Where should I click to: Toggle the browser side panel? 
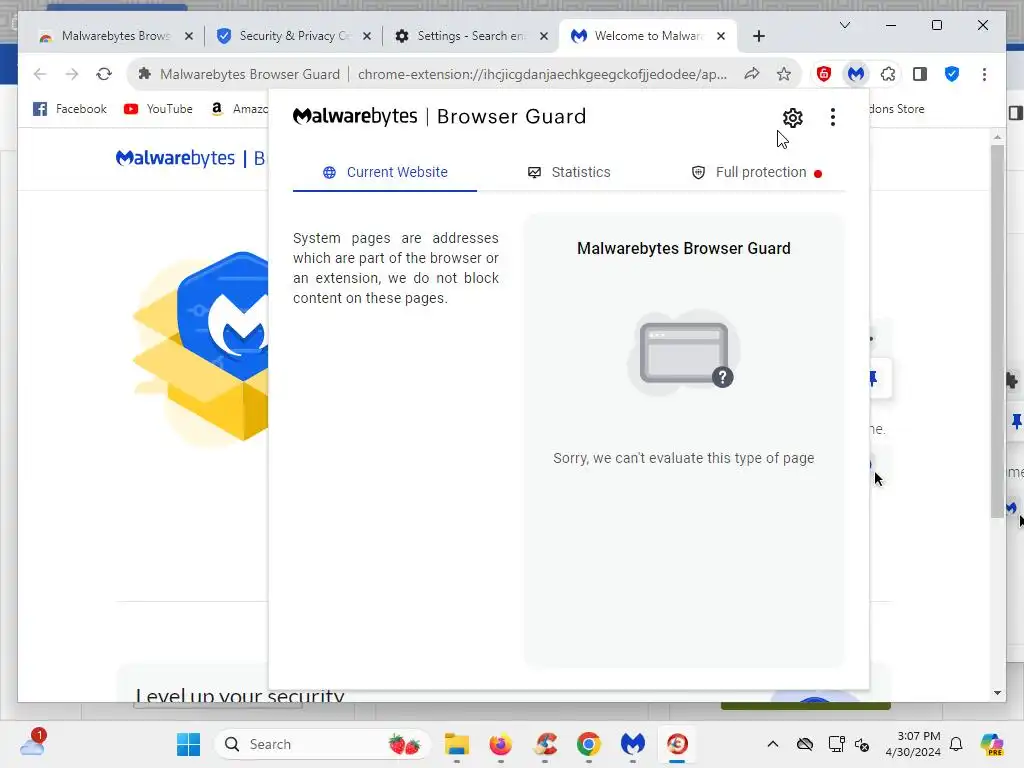920,74
